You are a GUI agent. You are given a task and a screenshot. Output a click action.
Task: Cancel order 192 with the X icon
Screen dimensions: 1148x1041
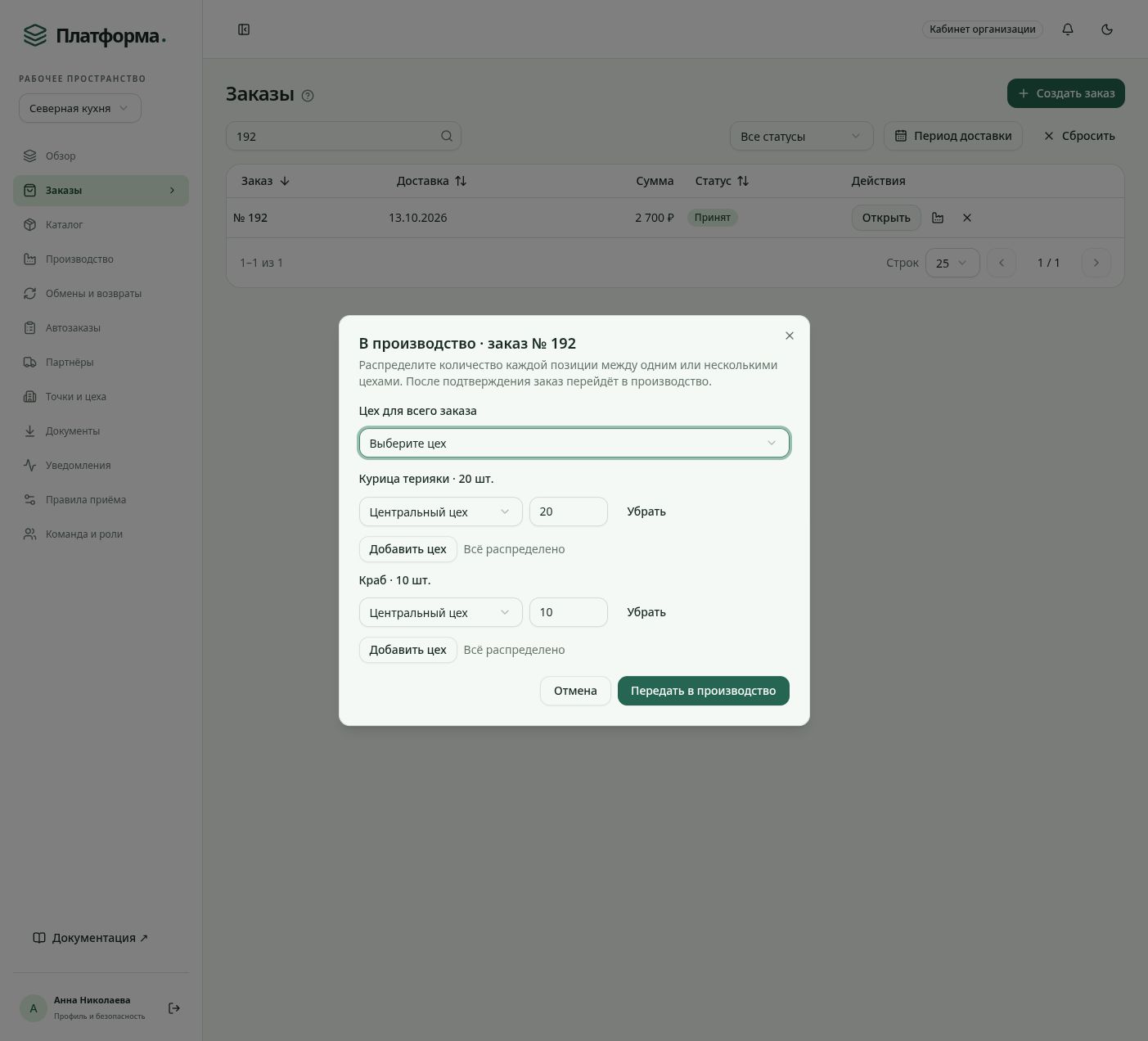point(967,218)
